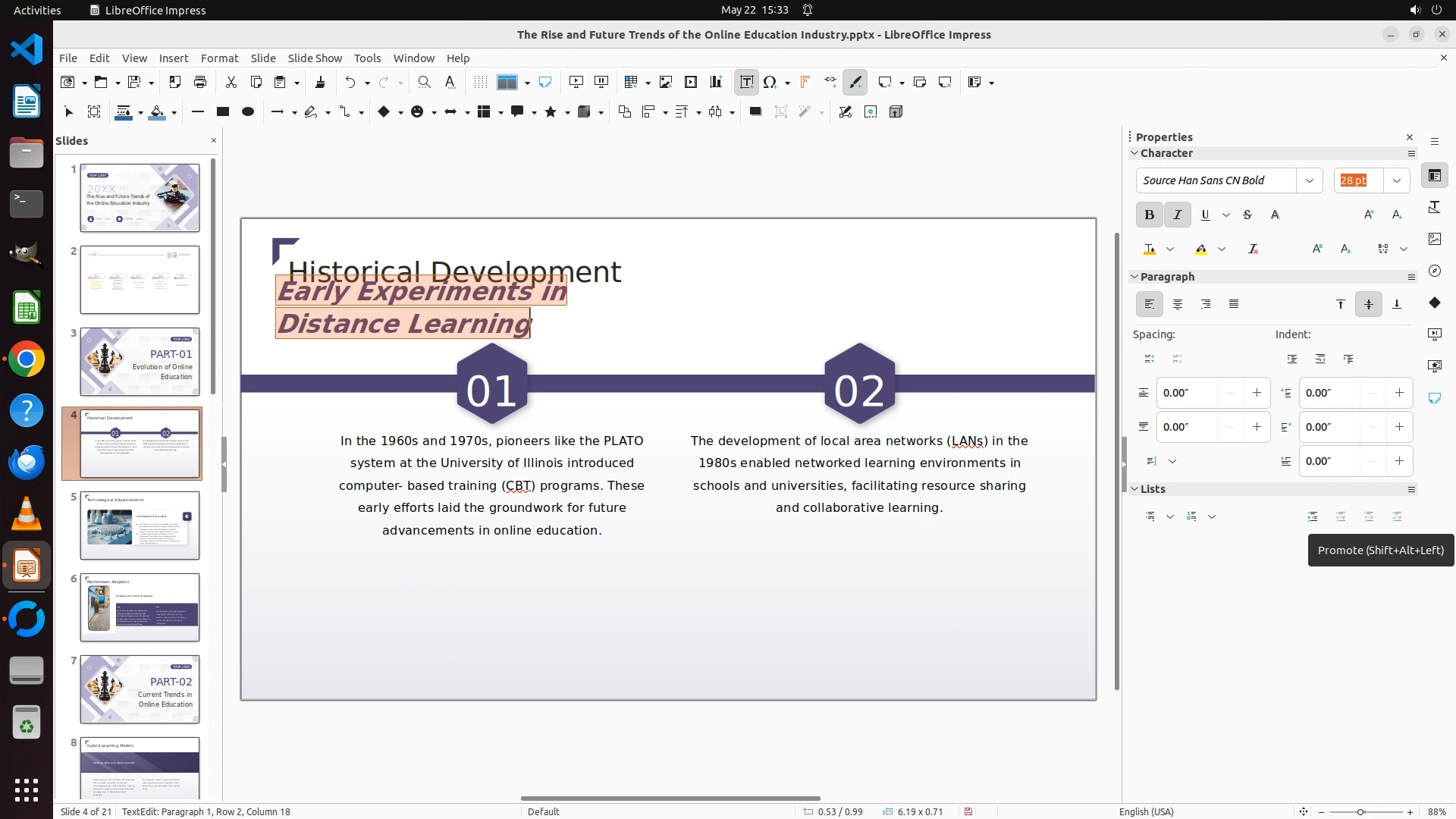1456x819 pixels.
Task: Expand the font size dropdown
Action: point(1396,180)
